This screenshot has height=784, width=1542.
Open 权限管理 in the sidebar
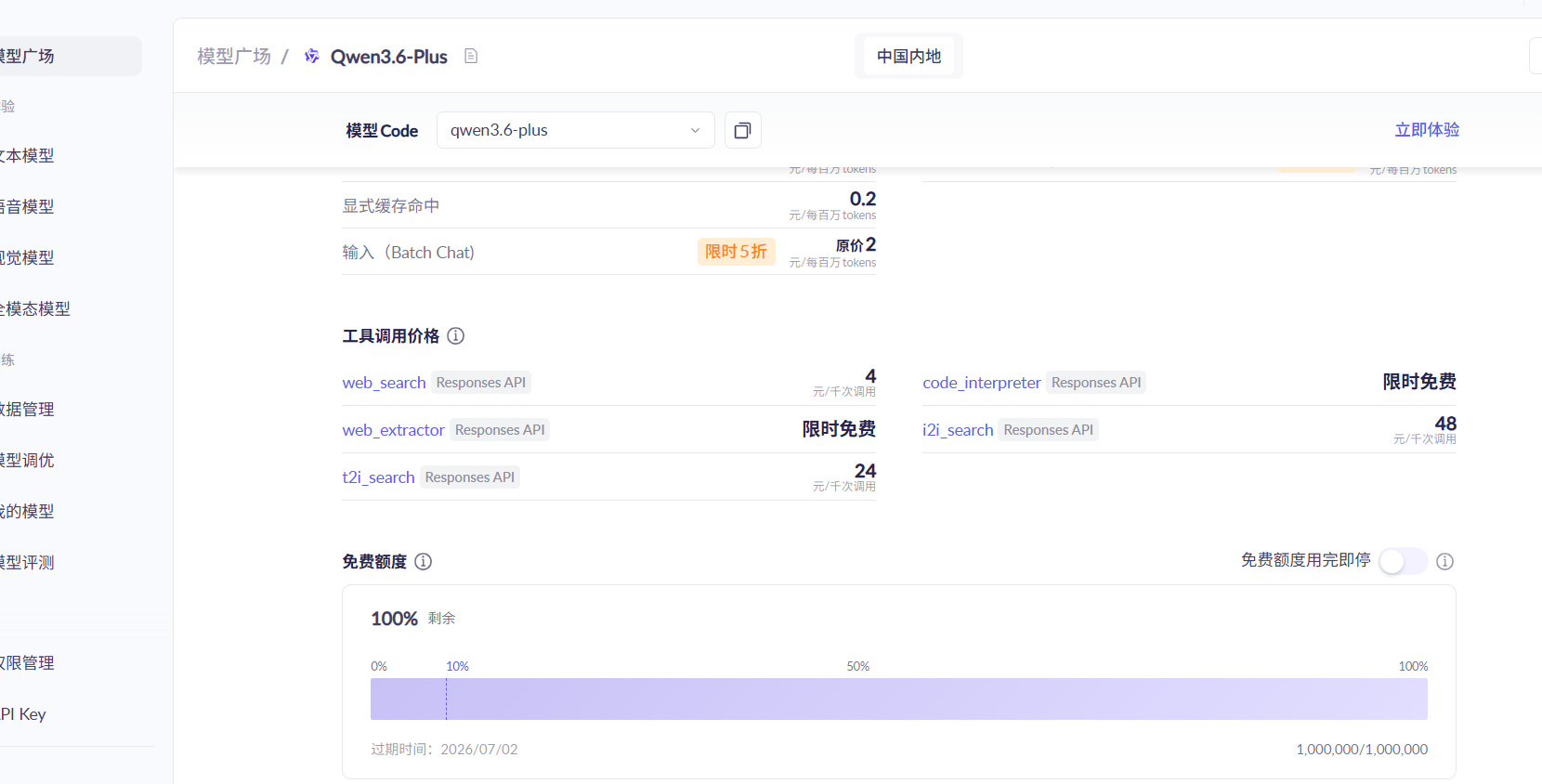pos(28,663)
